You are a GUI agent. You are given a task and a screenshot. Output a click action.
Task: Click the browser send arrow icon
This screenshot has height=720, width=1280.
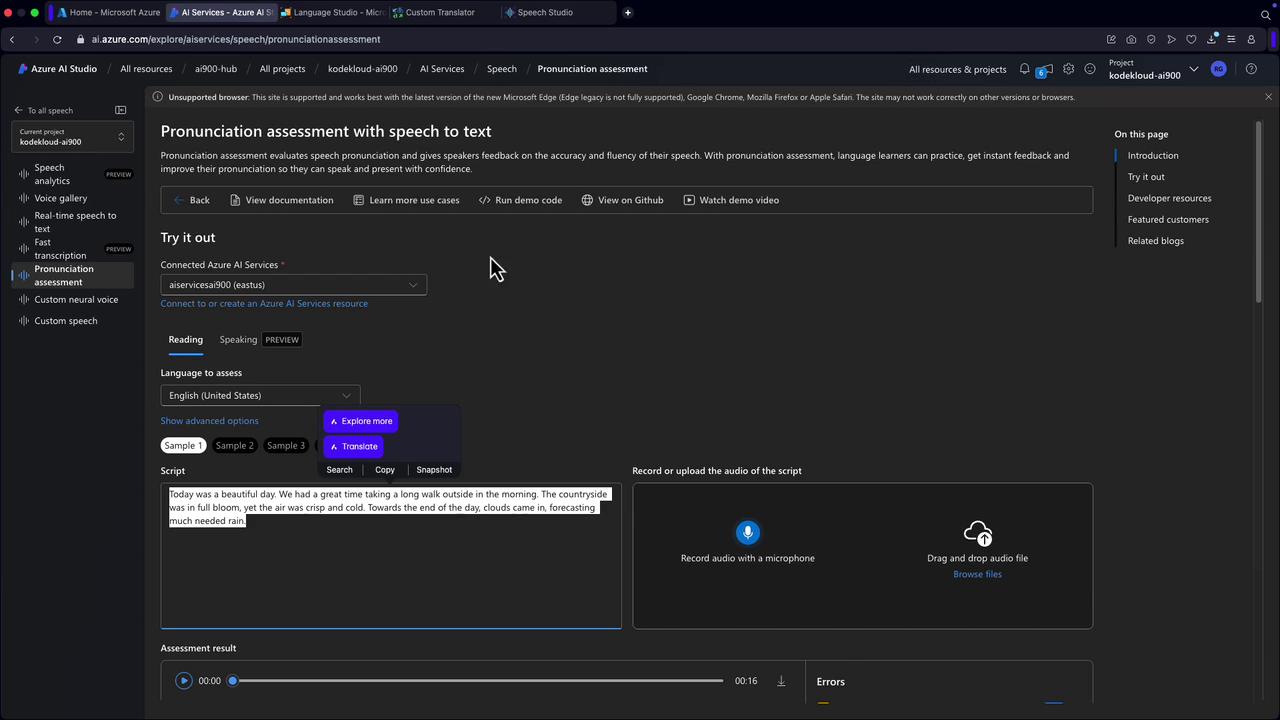coord(1171,39)
